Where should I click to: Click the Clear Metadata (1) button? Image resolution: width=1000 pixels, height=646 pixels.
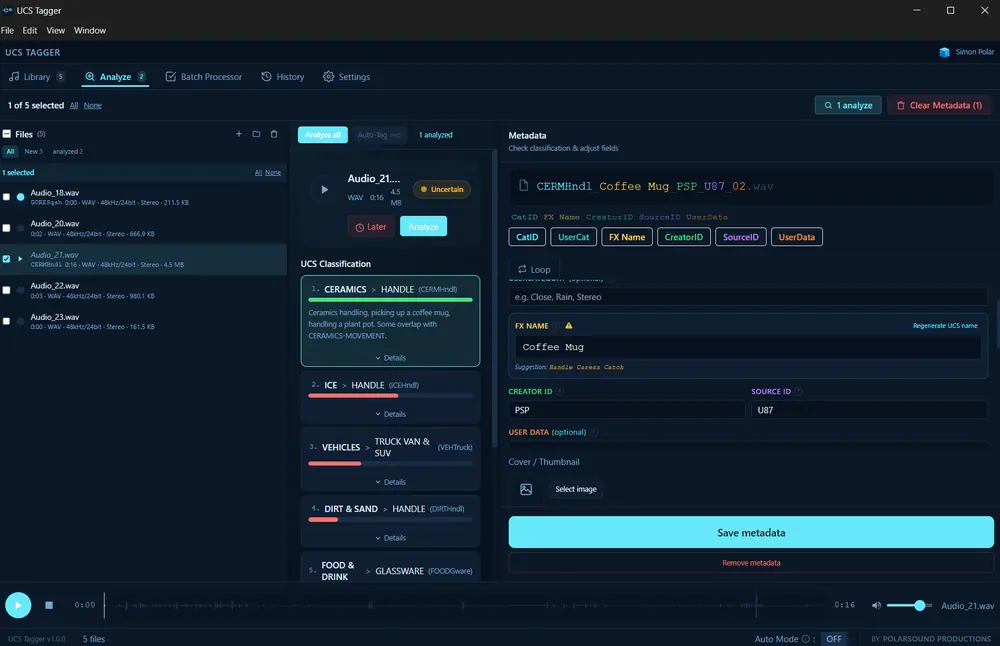click(x=939, y=105)
